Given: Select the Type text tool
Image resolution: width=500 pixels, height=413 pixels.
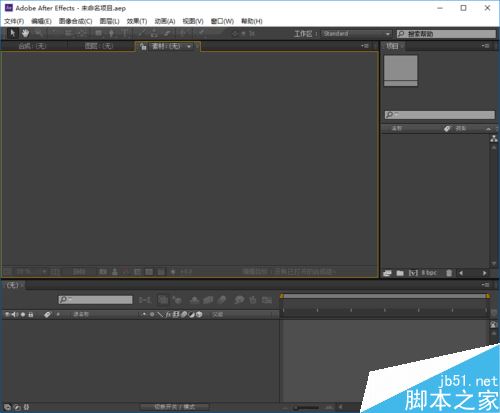Looking at the screenshot, I should 125,33.
